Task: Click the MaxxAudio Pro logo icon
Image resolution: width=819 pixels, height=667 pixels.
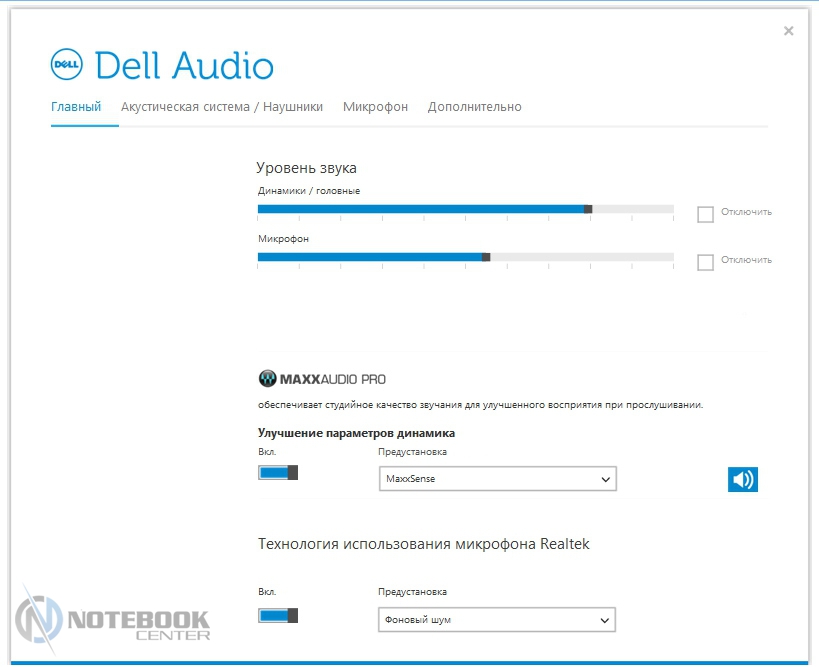Action: pos(267,379)
